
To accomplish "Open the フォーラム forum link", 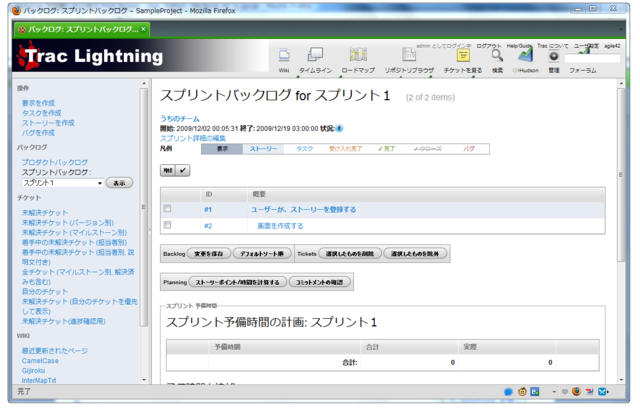I will (583, 70).
